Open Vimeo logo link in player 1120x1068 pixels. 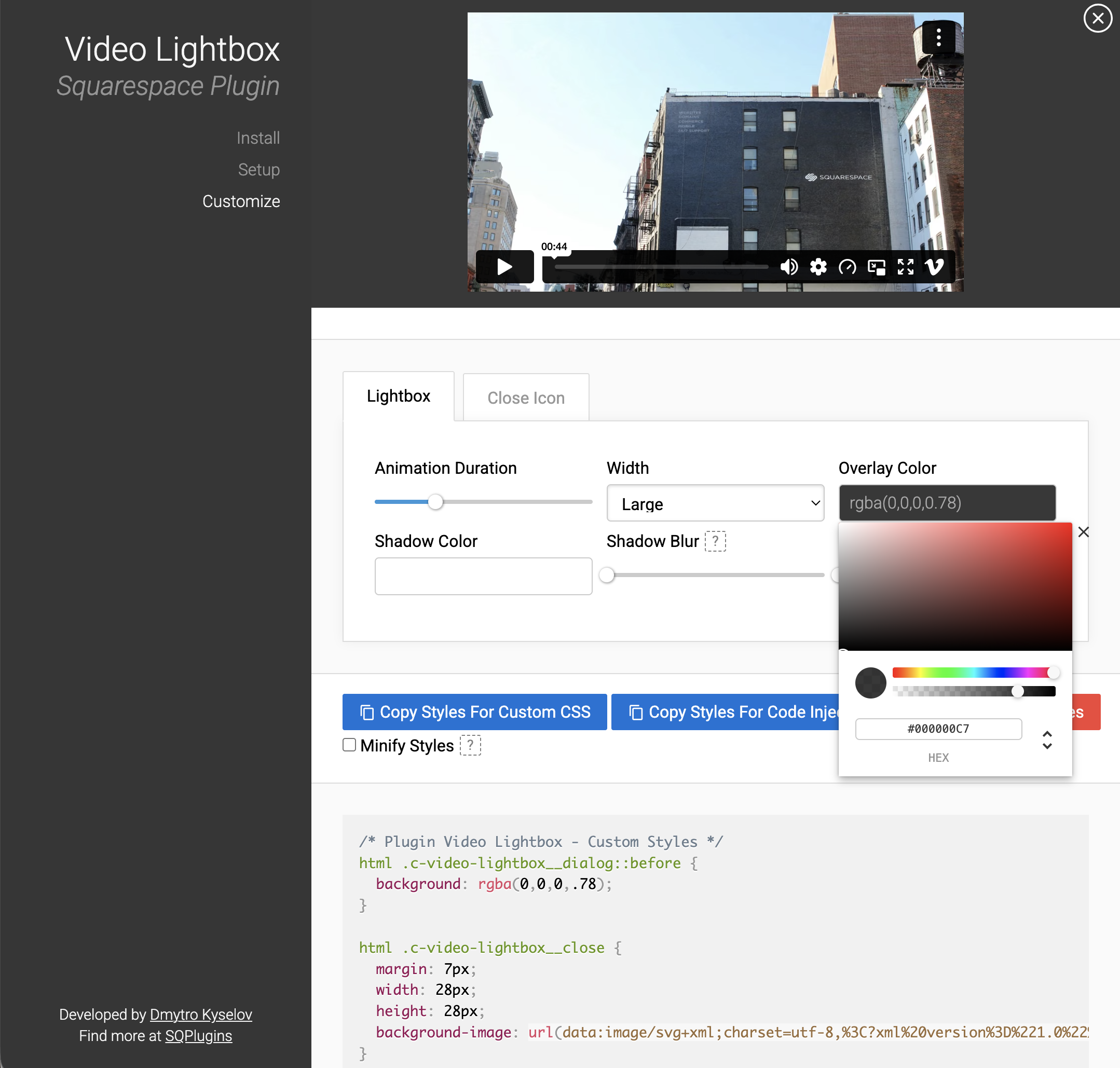934,266
